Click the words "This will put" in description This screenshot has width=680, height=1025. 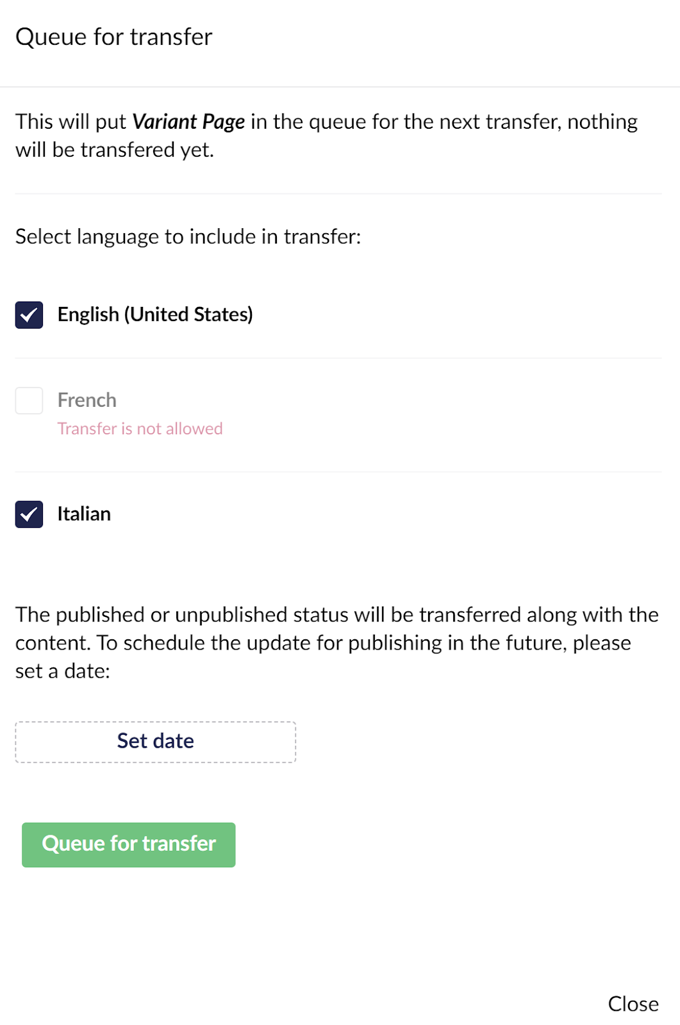click(71, 122)
